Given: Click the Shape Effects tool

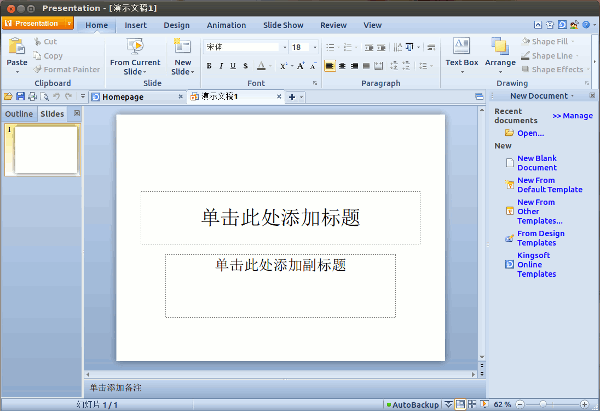Looking at the screenshot, I should [553, 69].
